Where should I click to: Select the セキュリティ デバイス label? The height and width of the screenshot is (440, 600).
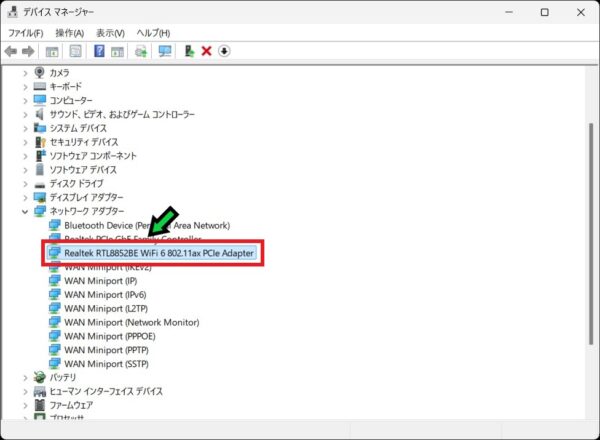tap(84, 142)
